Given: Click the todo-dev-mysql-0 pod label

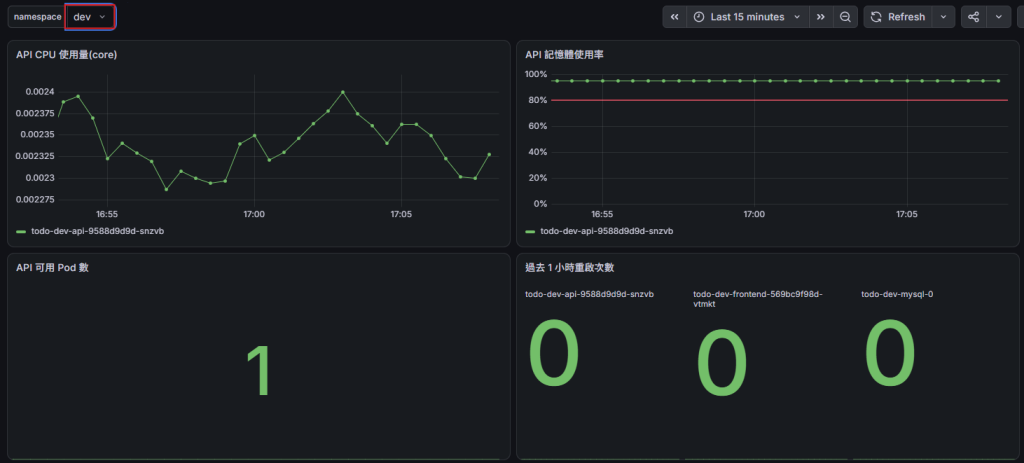Looking at the screenshot, I should [897, 294].
